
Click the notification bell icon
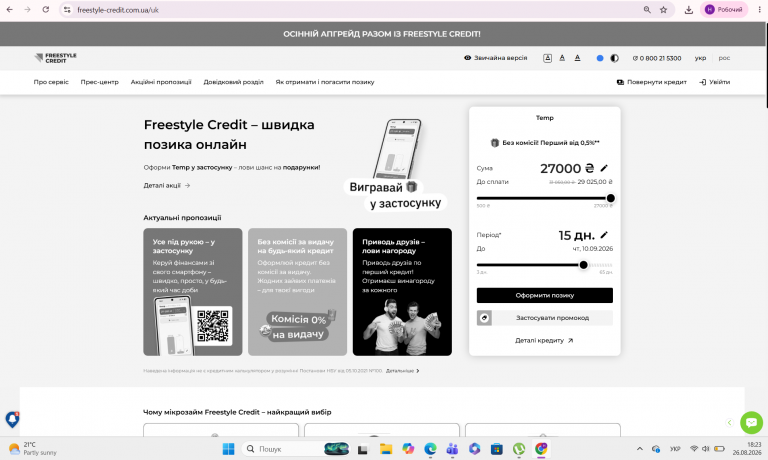(12, 419)
